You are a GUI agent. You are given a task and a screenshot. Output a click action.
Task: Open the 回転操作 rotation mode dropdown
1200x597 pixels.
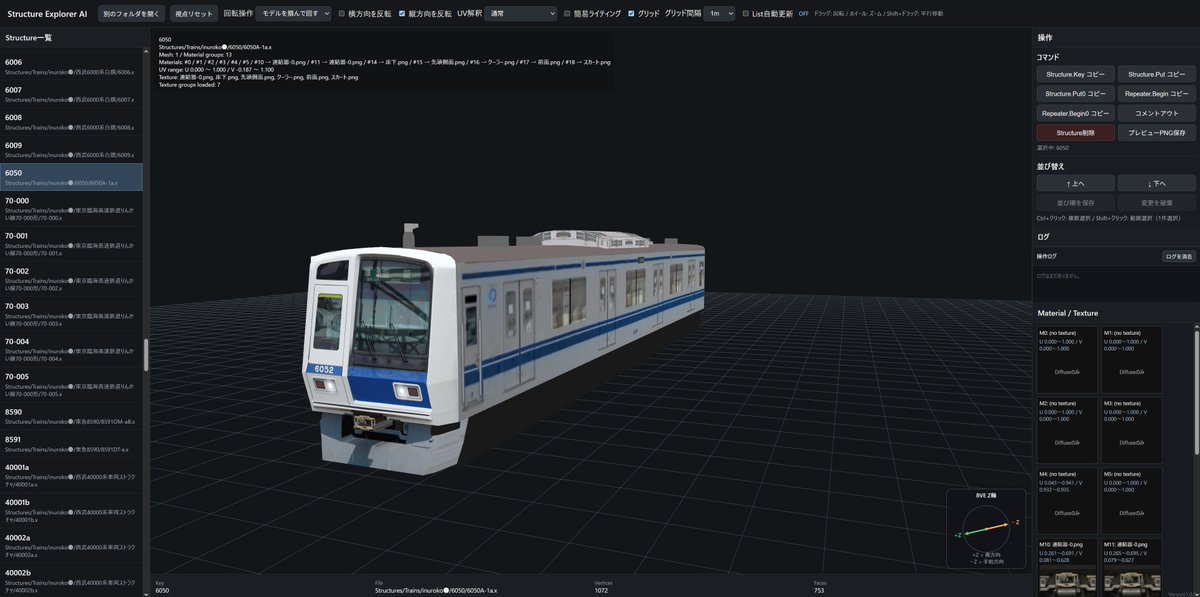293,14
